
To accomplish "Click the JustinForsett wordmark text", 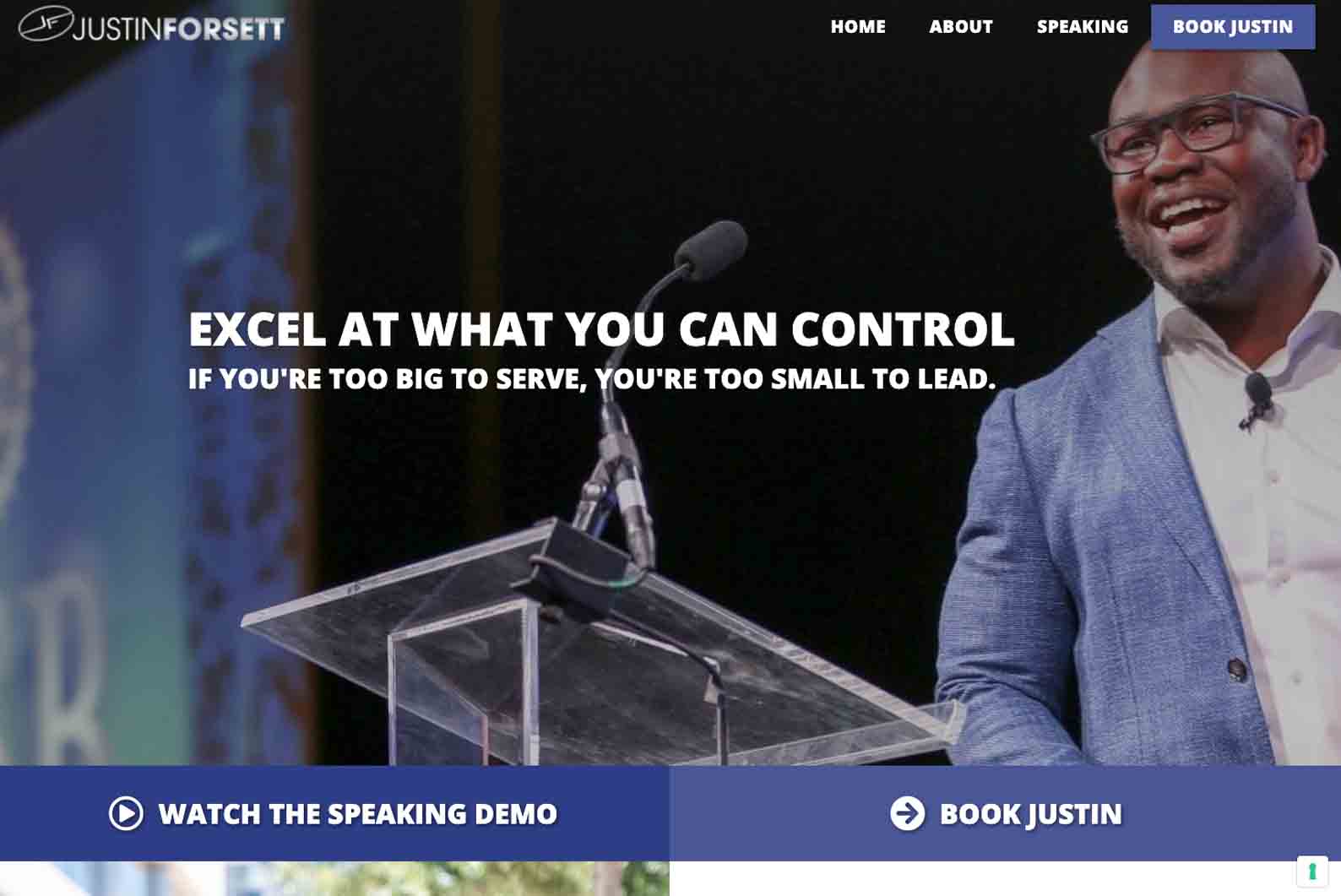I will 179,29.
